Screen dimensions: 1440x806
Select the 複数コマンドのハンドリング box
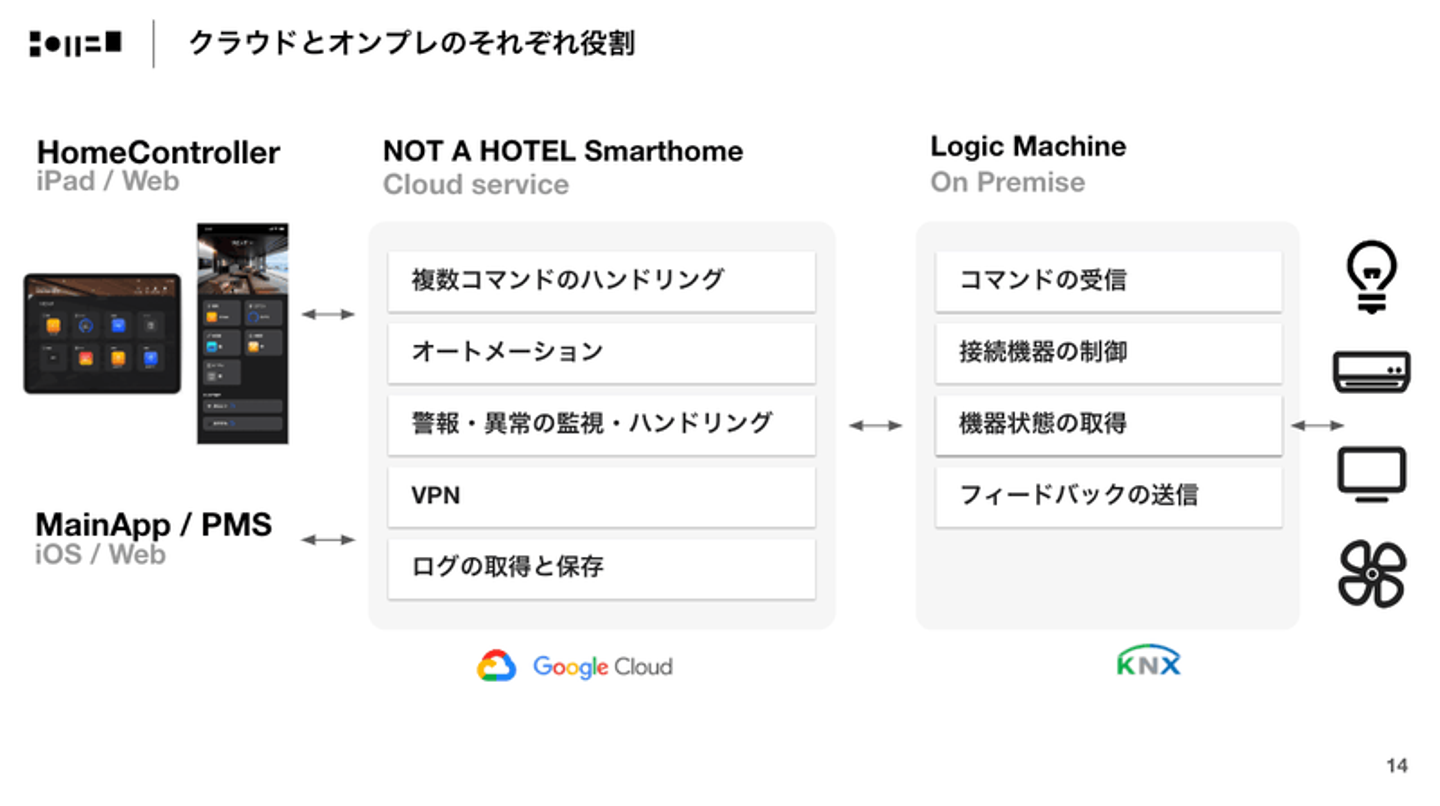(601, 280)
